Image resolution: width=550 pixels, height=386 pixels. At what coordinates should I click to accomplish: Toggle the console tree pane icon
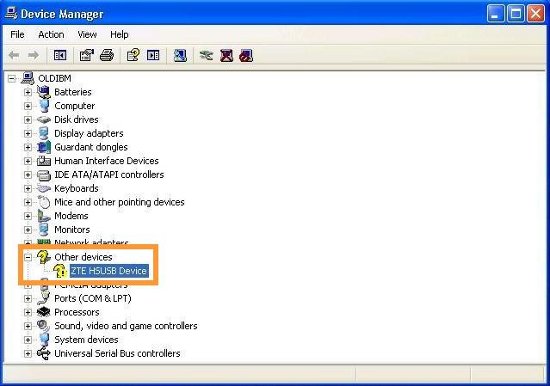point(60,55)
